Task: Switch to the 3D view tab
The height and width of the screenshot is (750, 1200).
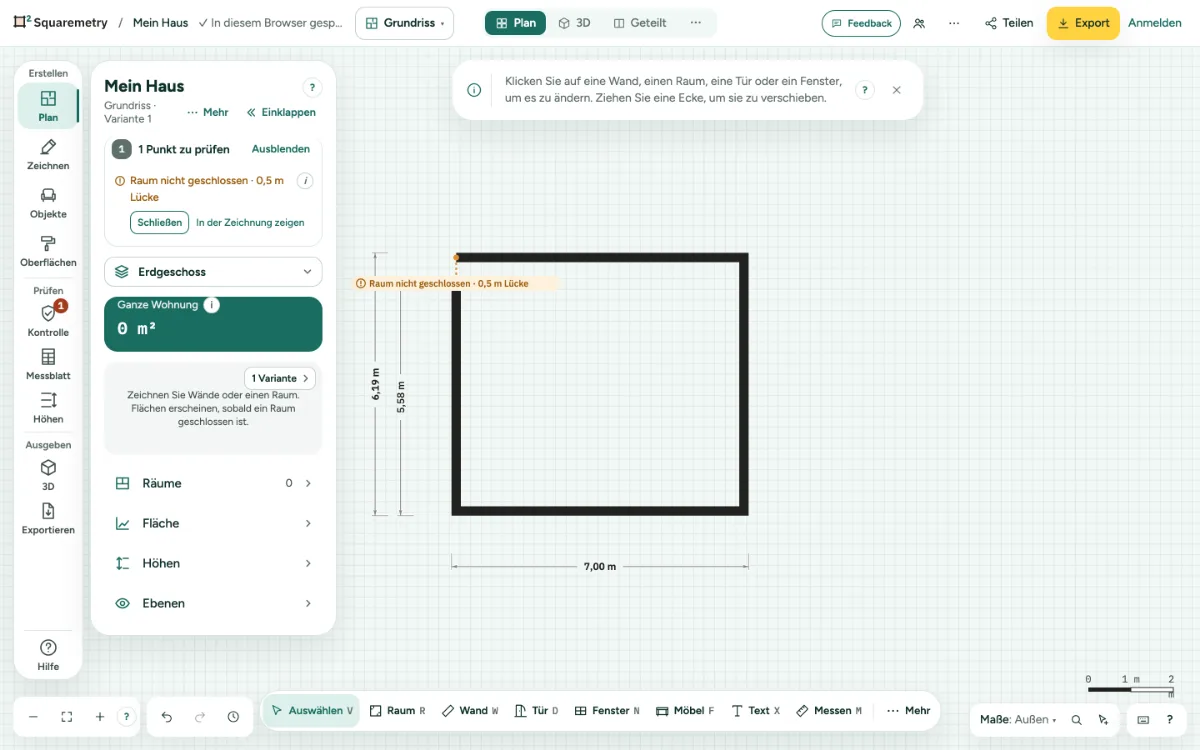Action: 574,23
